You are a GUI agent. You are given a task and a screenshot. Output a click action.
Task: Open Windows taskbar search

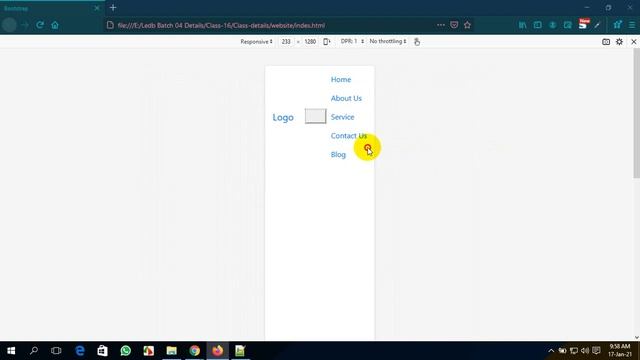[34, 351]
